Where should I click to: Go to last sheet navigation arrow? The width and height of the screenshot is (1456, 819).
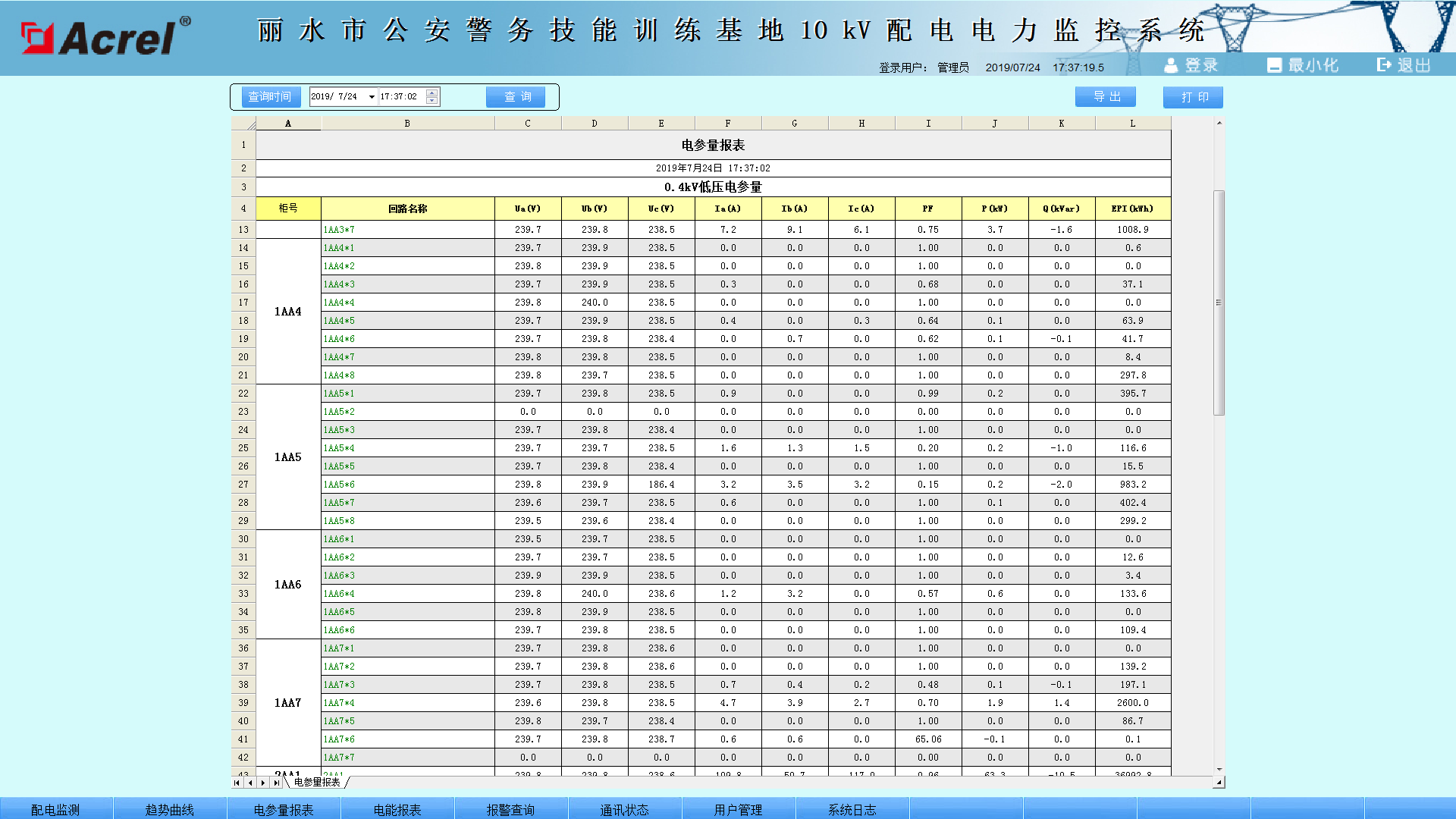(x=276, y=783)
